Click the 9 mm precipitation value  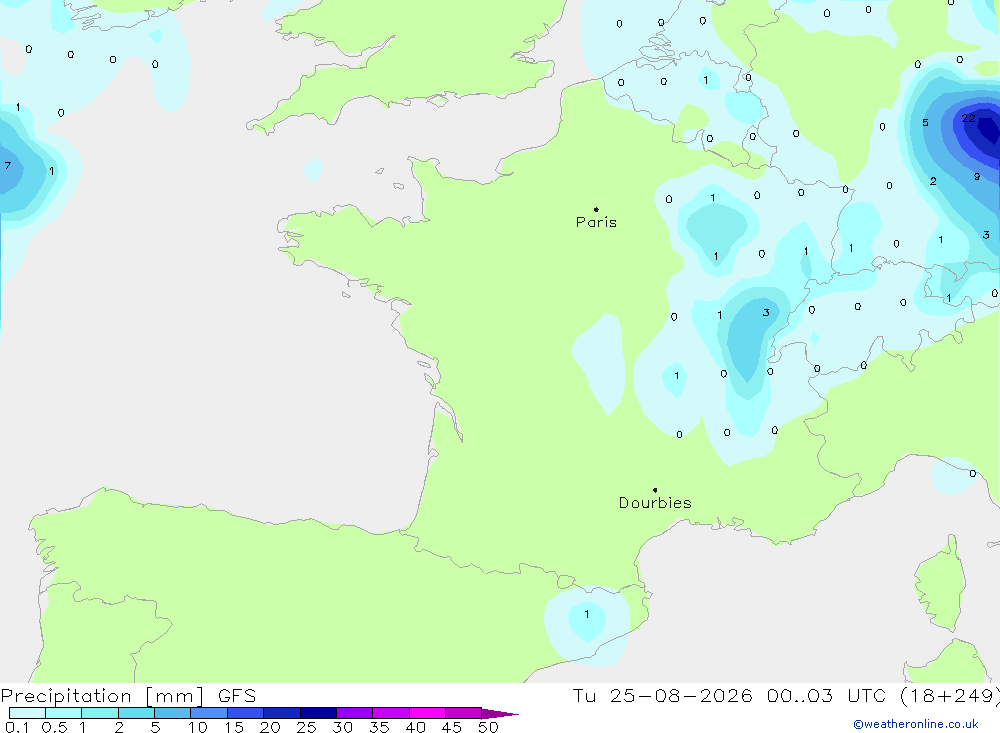click(977, 177)
